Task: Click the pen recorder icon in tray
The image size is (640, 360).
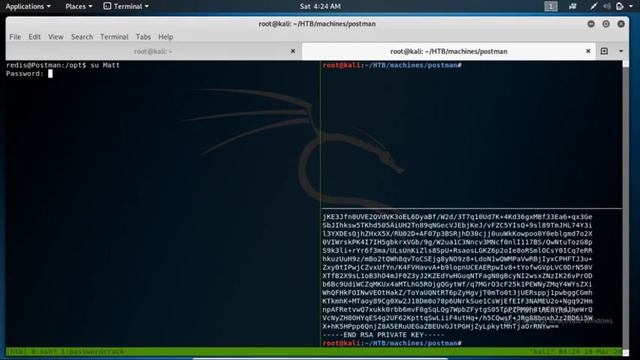Action: click(x=594, y=6)
